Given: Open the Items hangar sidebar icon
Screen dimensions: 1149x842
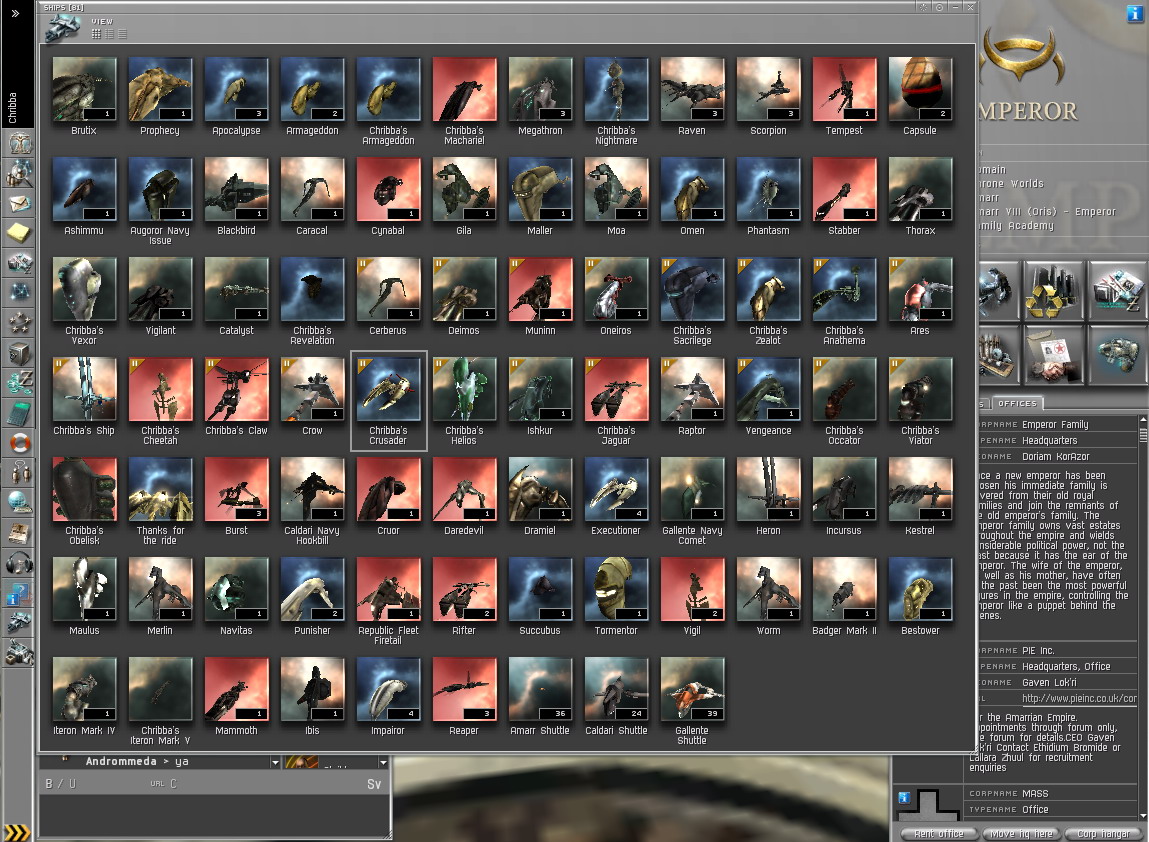Looking at the screenshot, I should 19,652.
